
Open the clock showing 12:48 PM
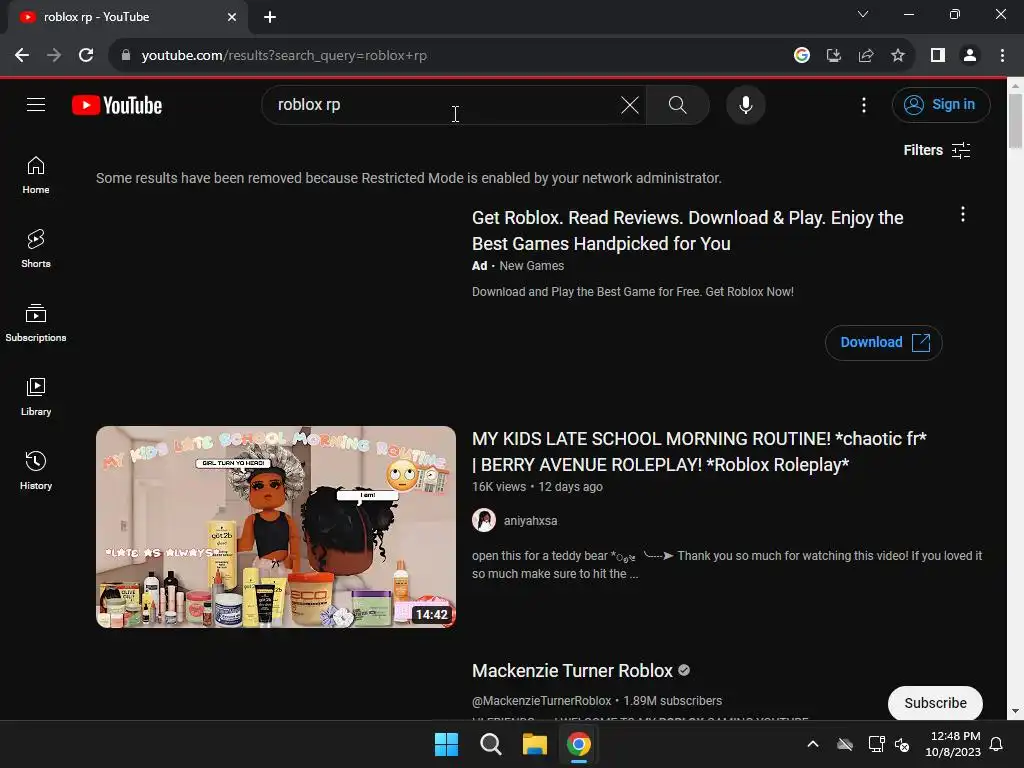(x=953, y=744)
